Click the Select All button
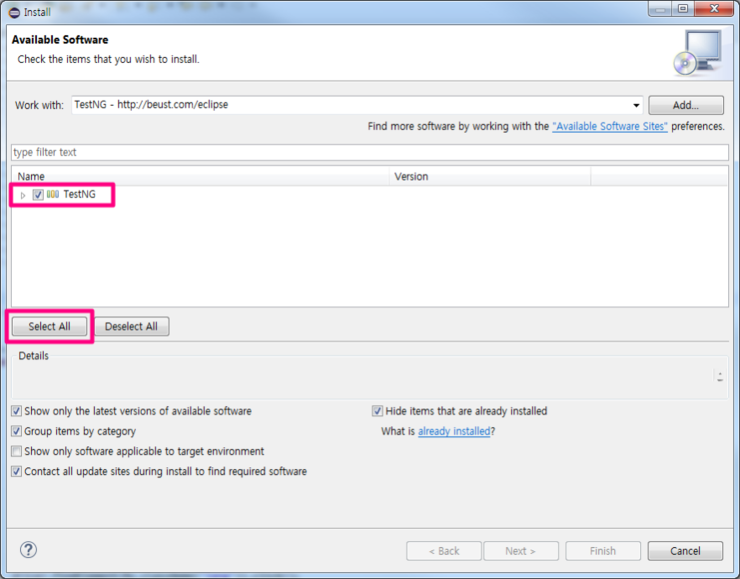 tap(50, 327)
